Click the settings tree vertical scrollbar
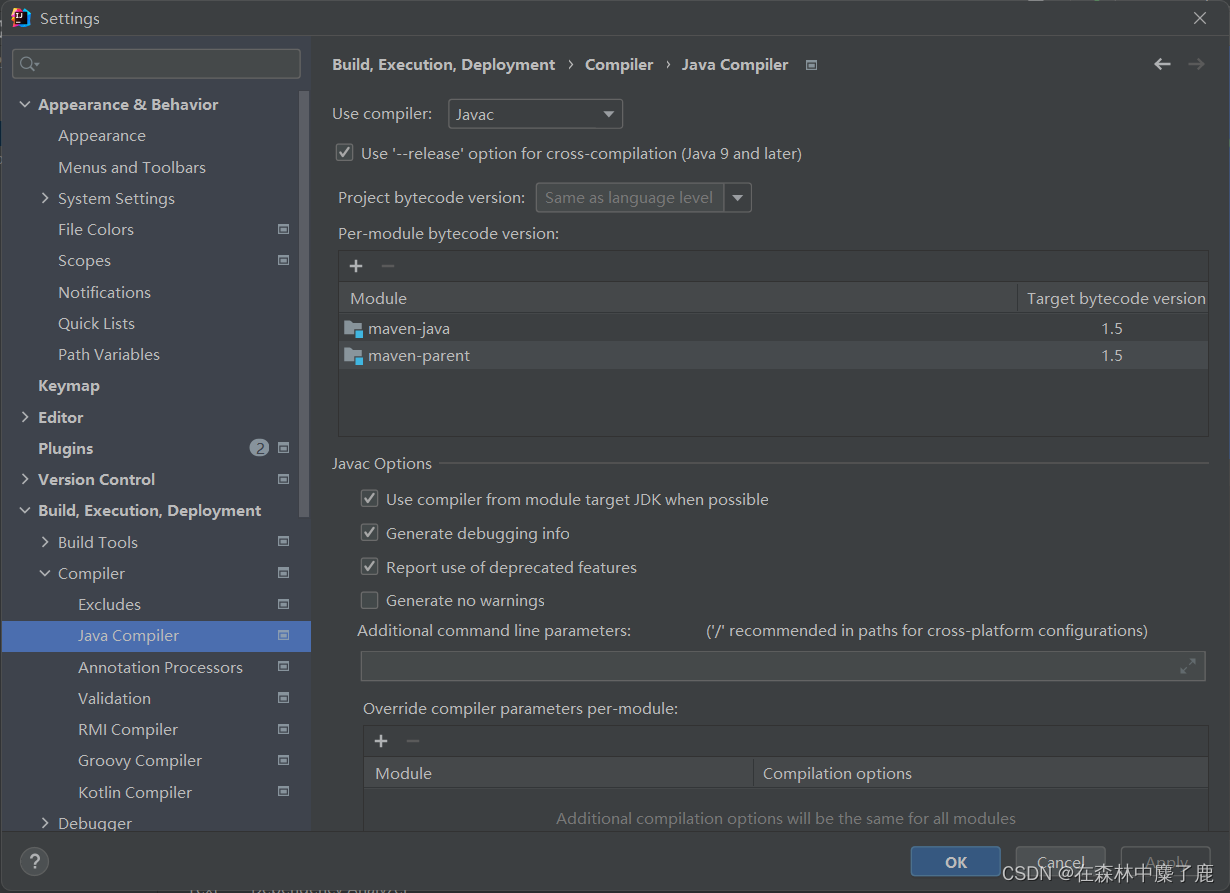The height and width of the screenshot is (893, 1230). click(304, 305)
